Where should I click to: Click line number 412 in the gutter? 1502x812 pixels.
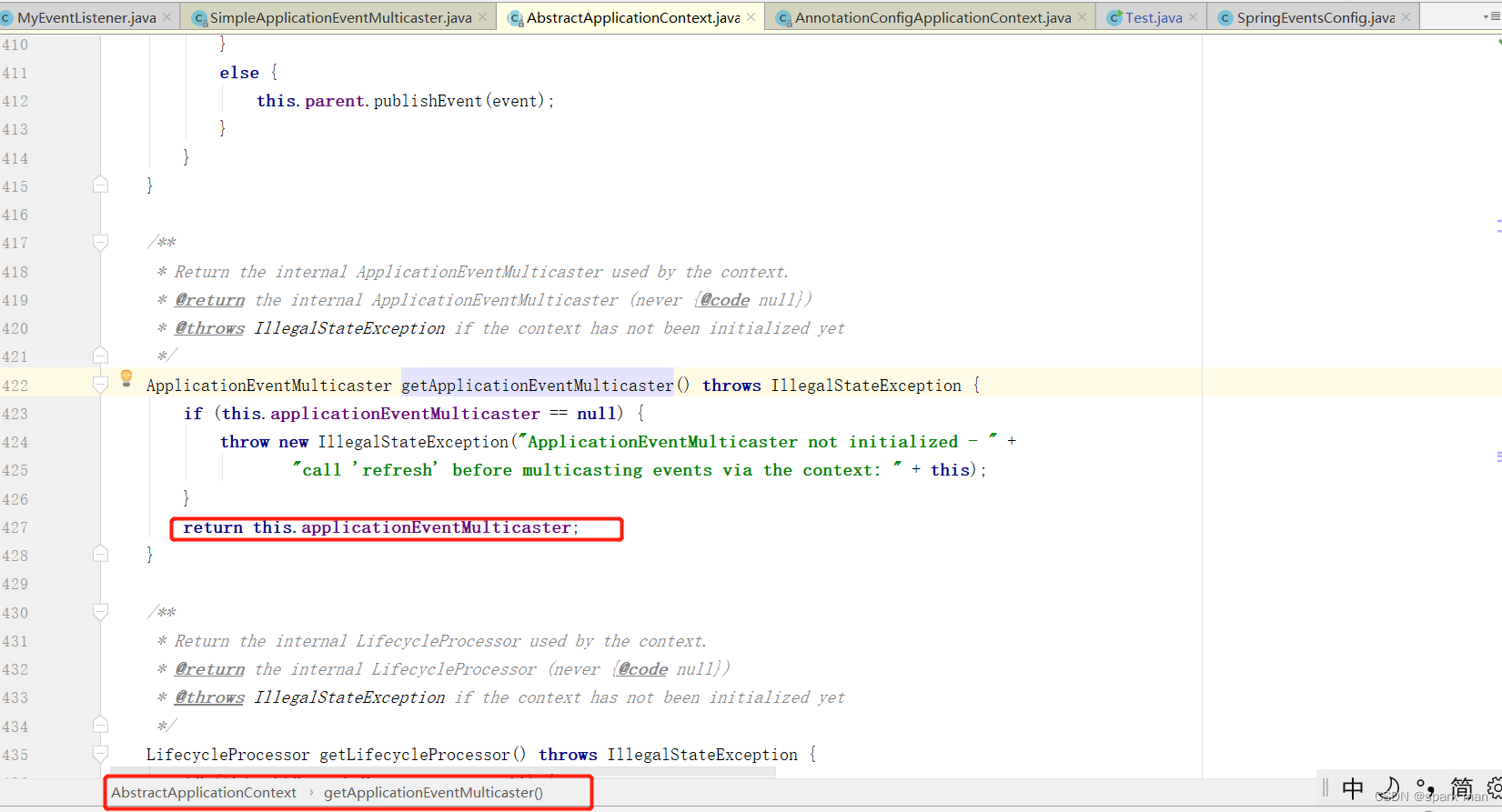pyautogui.click(x=15, y=101)
